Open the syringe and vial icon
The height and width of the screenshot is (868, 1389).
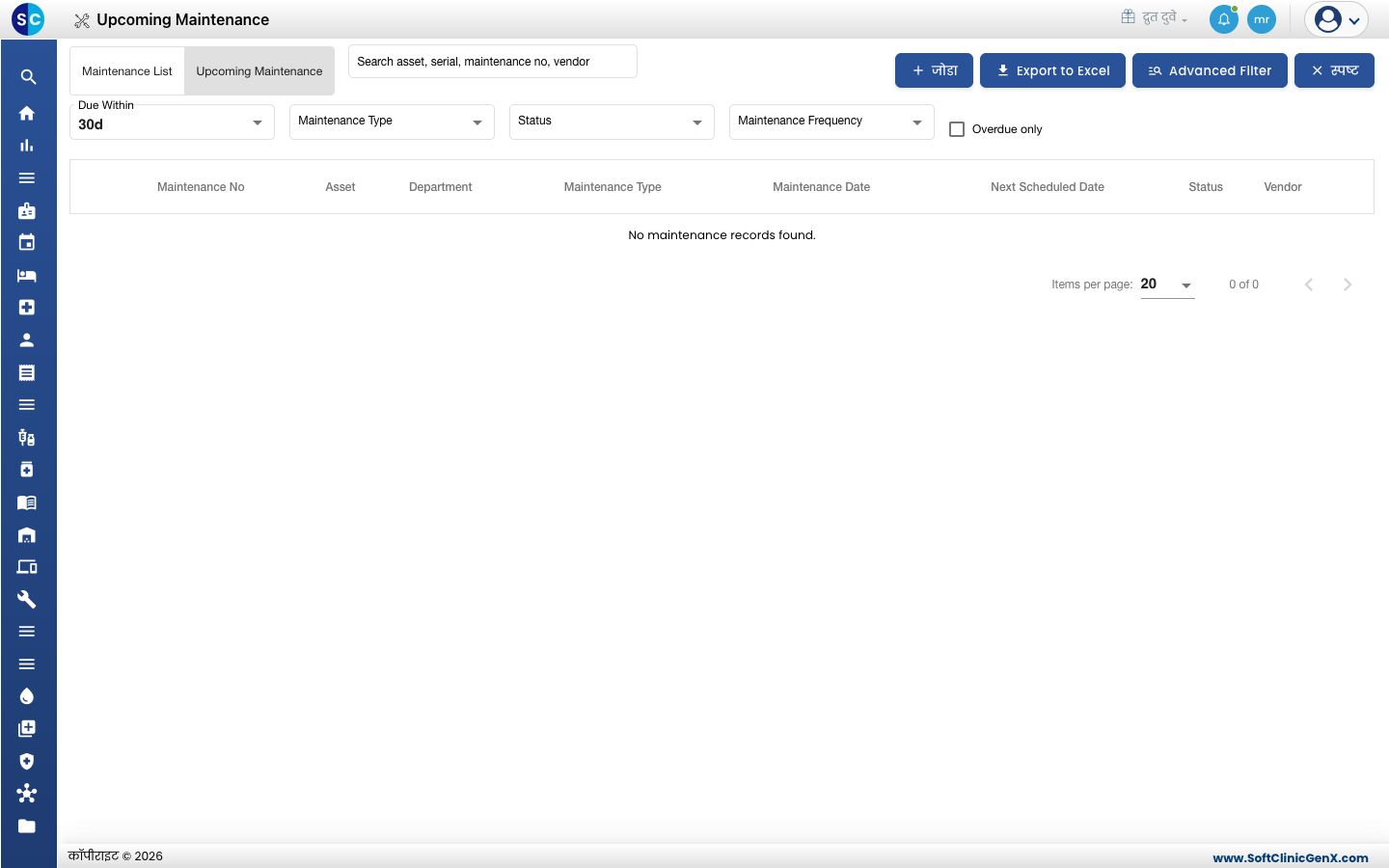[x=27, y=437]
